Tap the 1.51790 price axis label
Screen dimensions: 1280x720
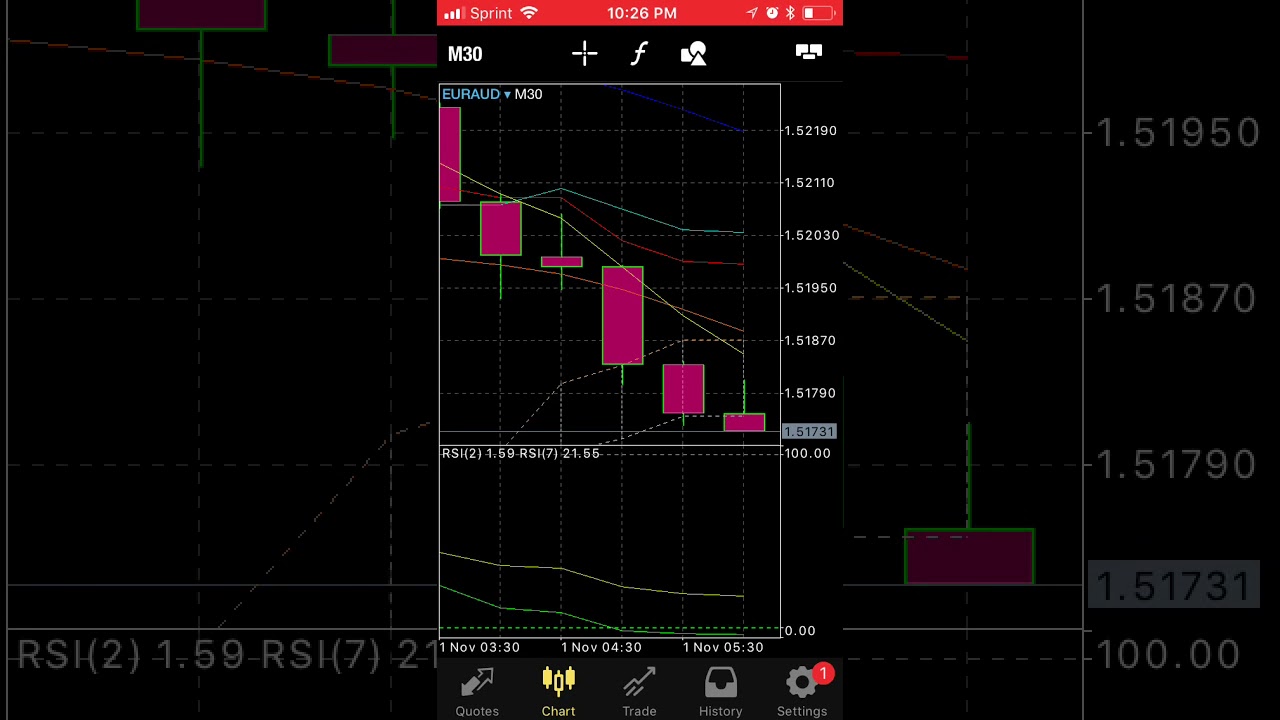[810, 393]
